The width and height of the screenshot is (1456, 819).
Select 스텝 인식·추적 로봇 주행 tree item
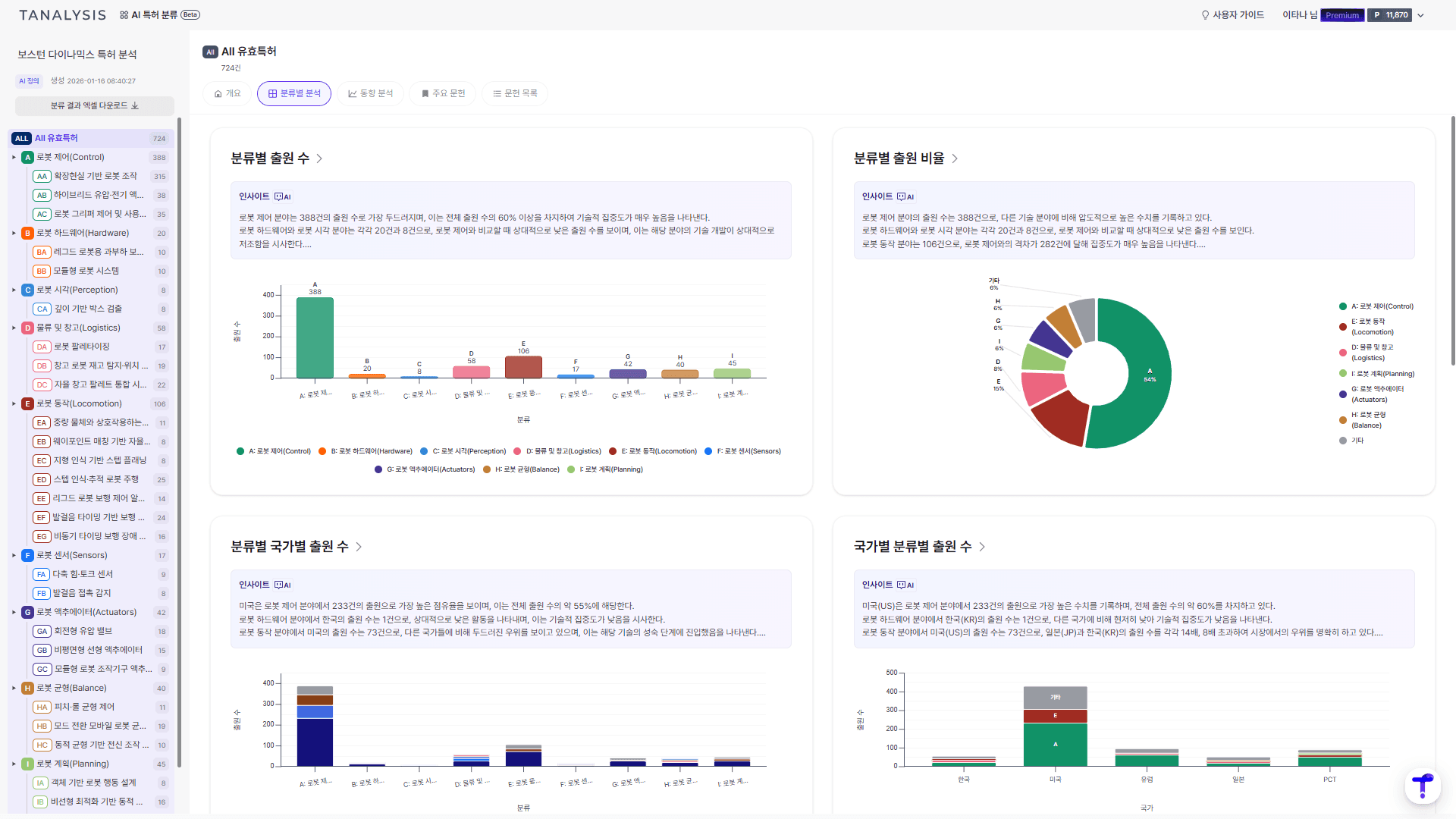pos(96,480)
